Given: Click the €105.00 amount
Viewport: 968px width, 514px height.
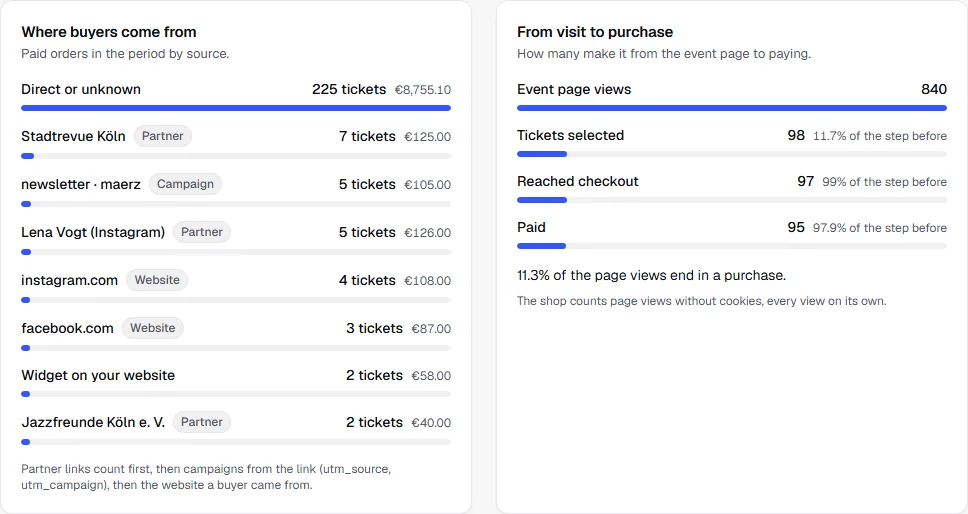Looking at the screenshot, I should (x=427, y=185).
